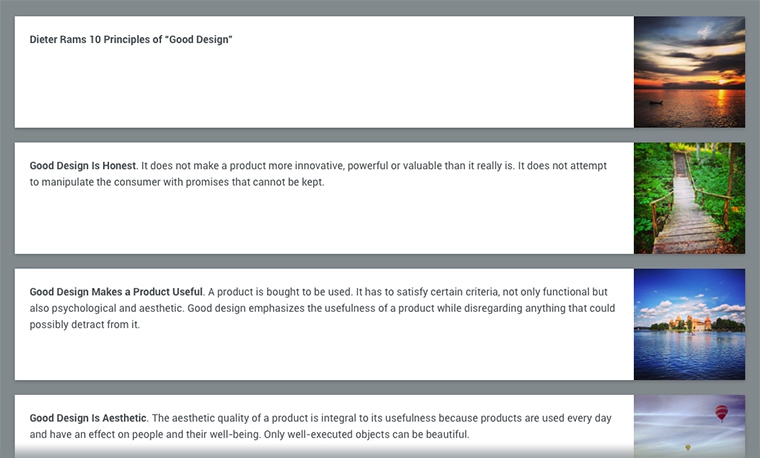Click the Dieter Rams 10 Principles title

[131, 40]
